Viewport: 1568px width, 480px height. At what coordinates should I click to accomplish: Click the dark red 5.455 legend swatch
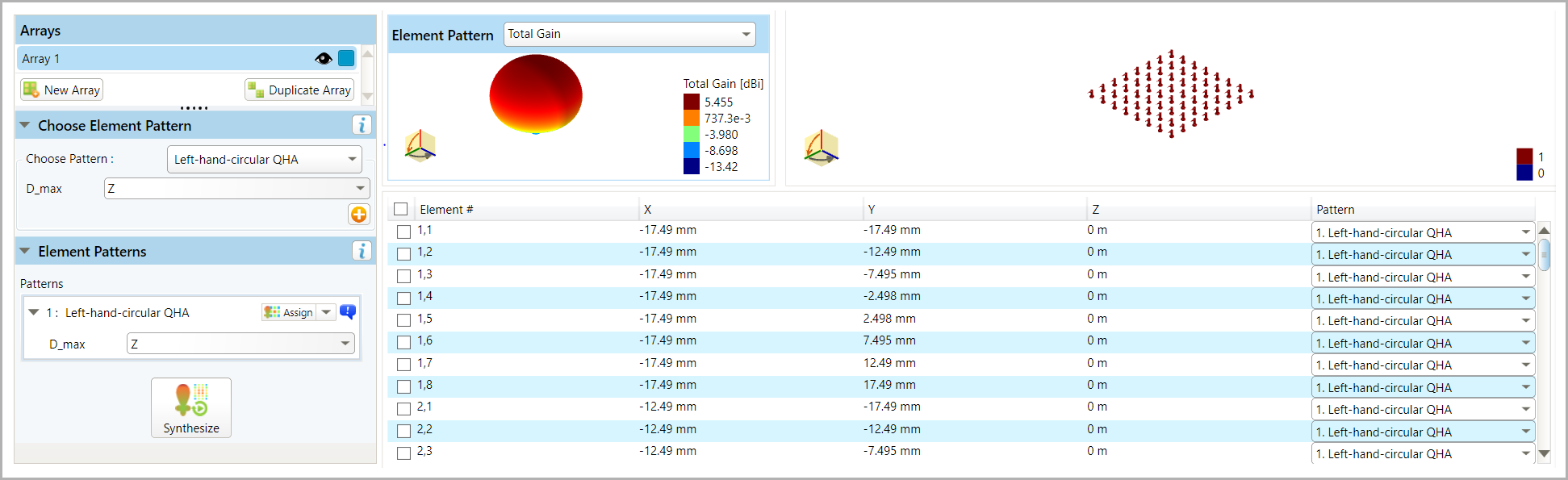(692, 102)
